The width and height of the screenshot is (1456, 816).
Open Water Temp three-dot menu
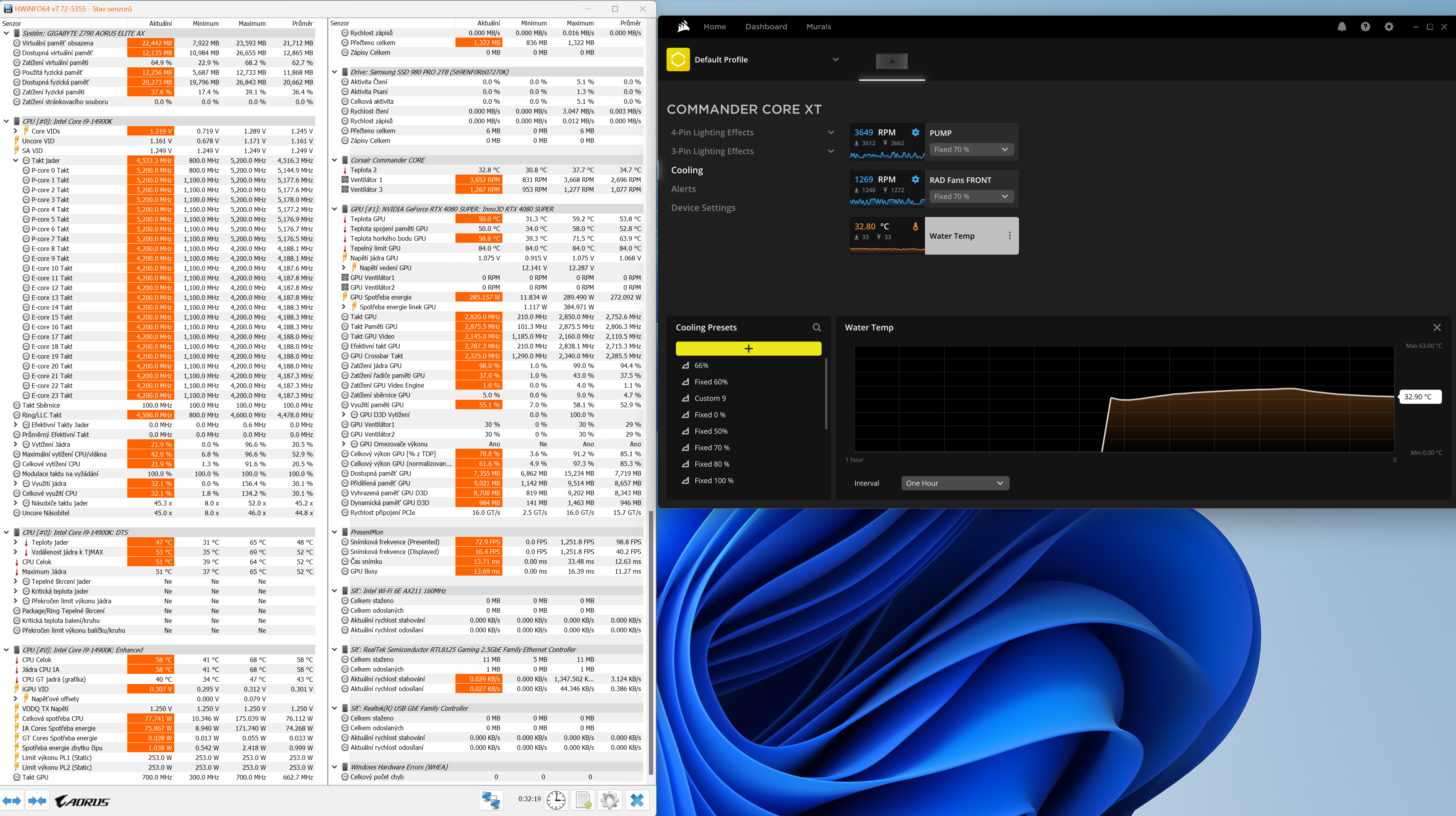point(1010,236)
